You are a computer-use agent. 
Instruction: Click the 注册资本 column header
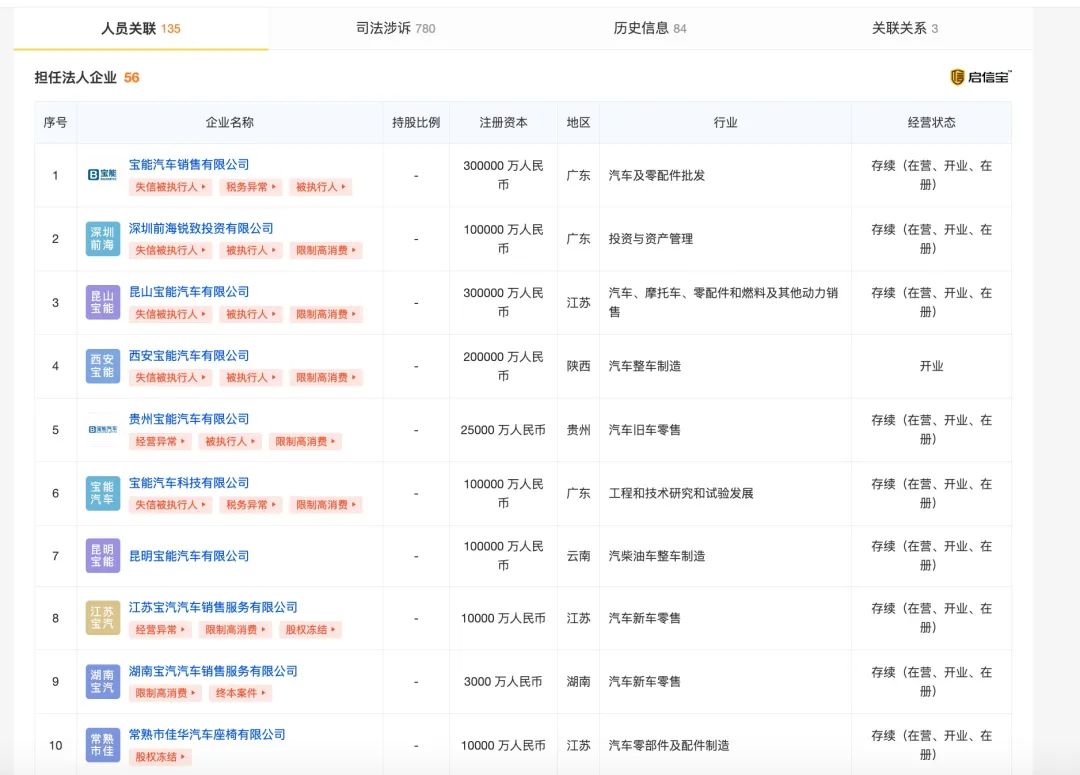click(503, 123)
